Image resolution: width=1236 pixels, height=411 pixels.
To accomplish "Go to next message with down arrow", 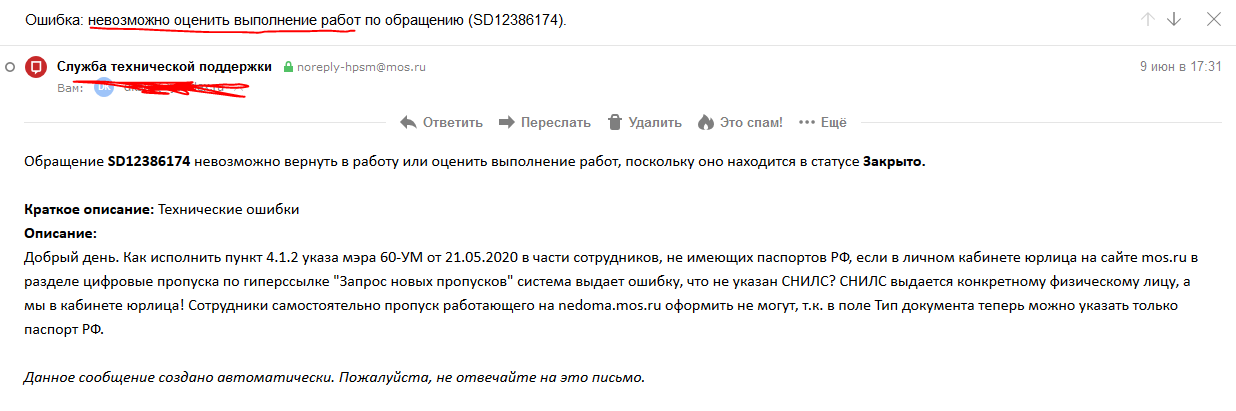I will click(1174, 19).
